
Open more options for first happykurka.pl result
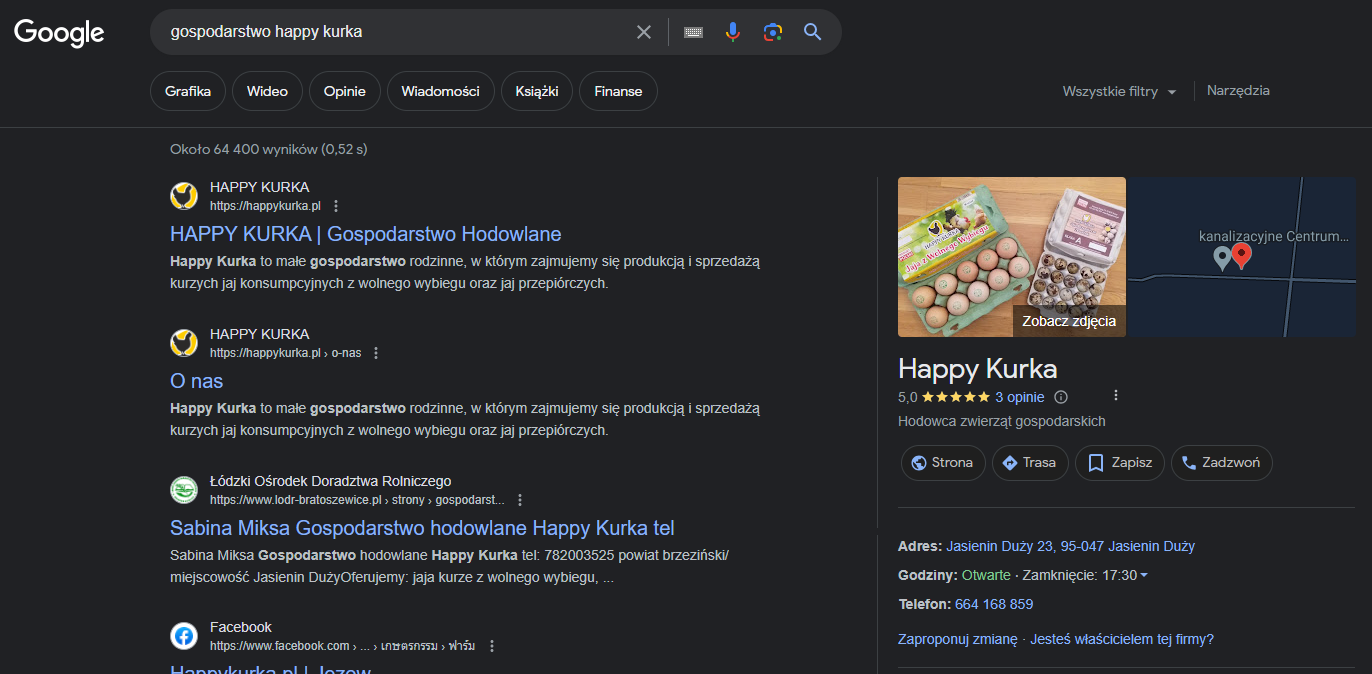click(336, 206)
